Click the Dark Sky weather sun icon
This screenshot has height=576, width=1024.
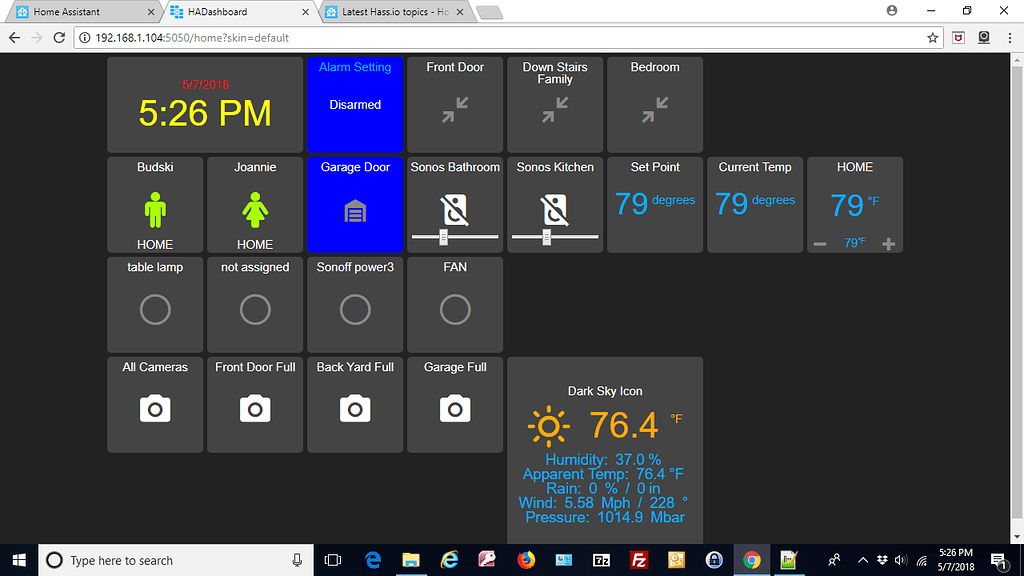549,425
